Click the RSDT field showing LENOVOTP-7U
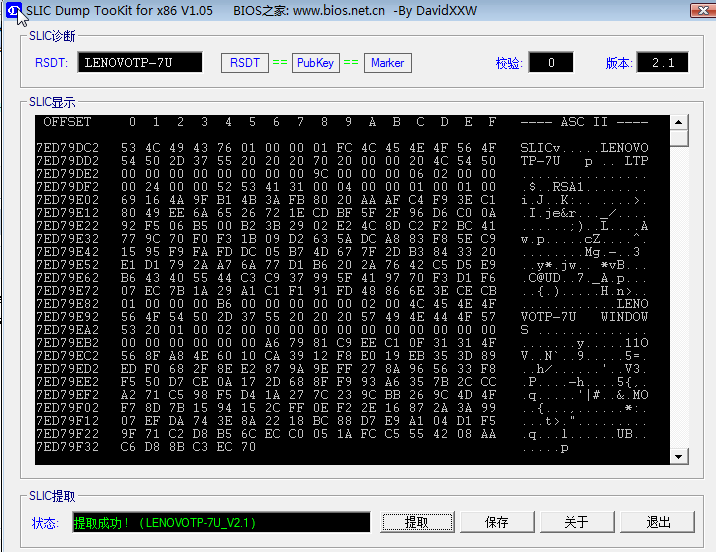 (x=140, y=63)
